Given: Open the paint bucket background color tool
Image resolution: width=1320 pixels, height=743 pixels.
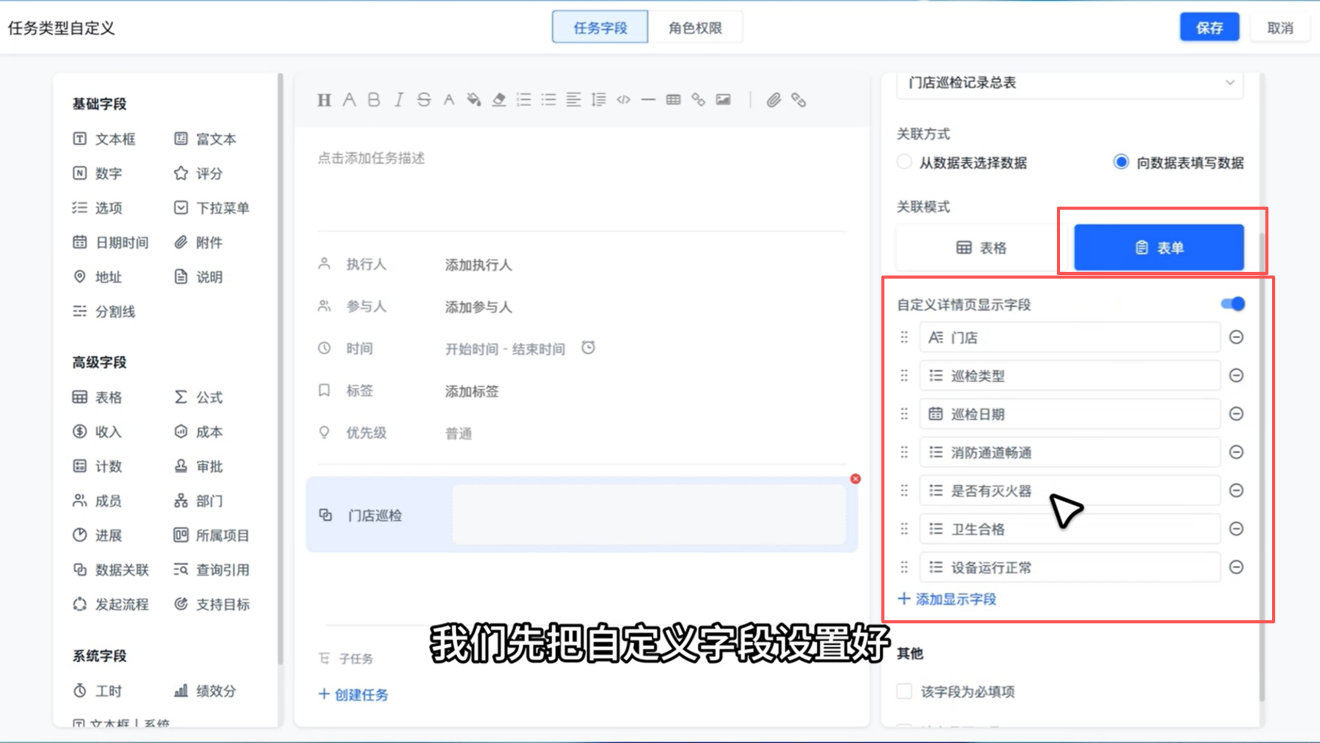Looking at the screenshot, I should click(474, 100).
